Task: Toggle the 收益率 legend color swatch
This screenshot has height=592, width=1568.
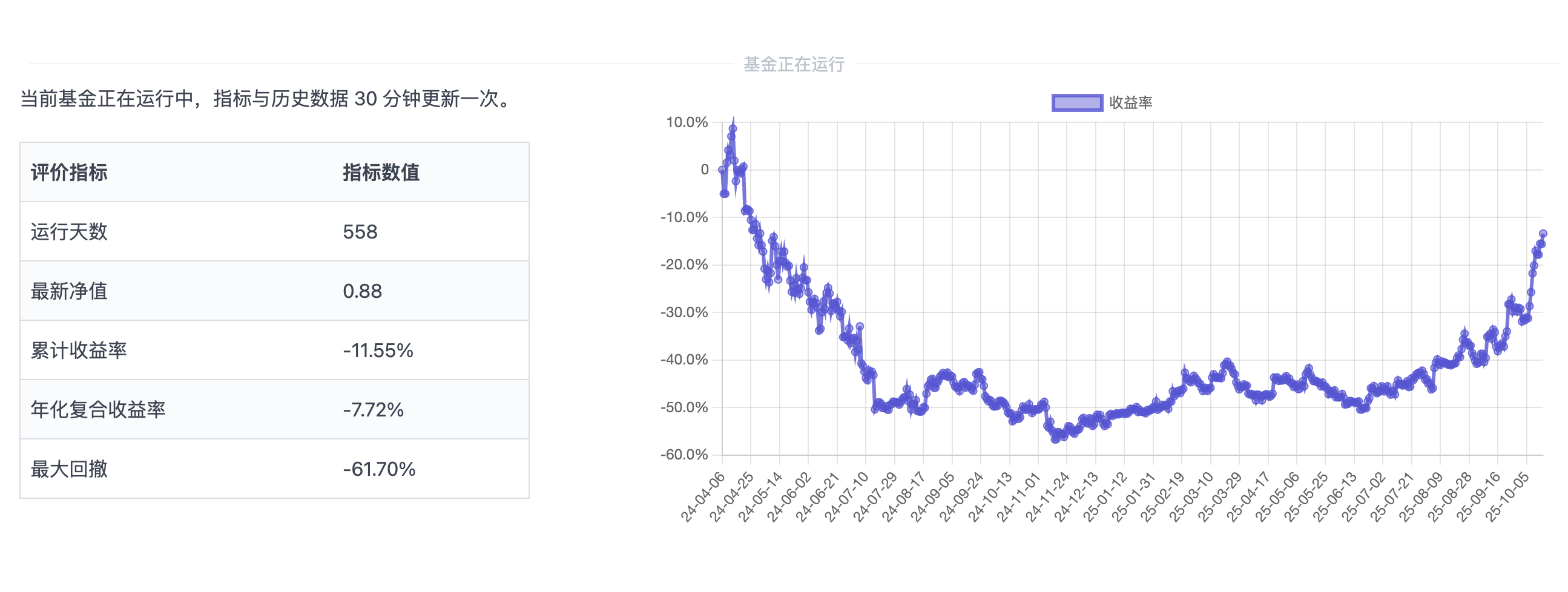Action: (x=1077, y=102)
